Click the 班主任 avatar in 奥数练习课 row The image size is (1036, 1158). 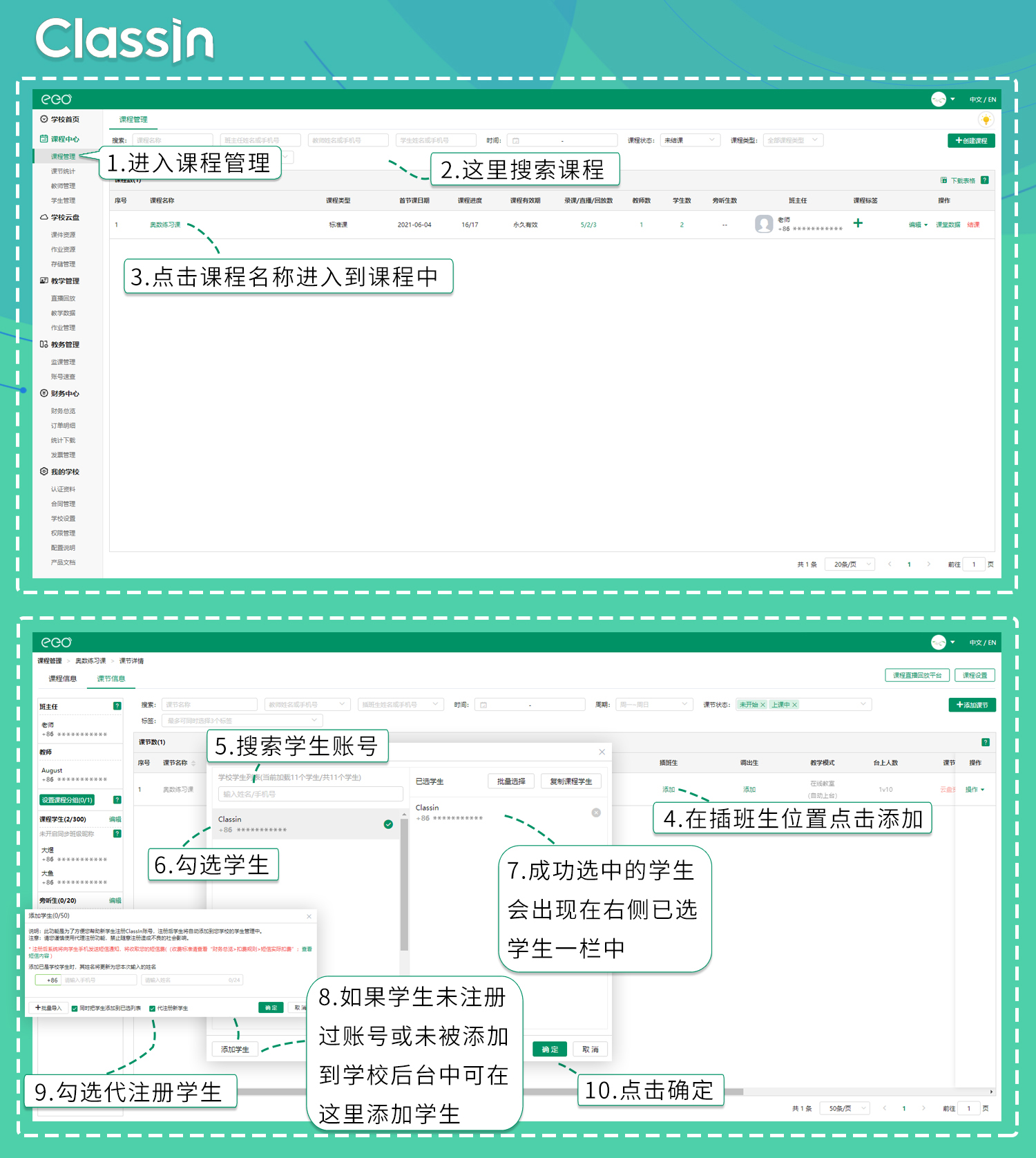[764, 224]
